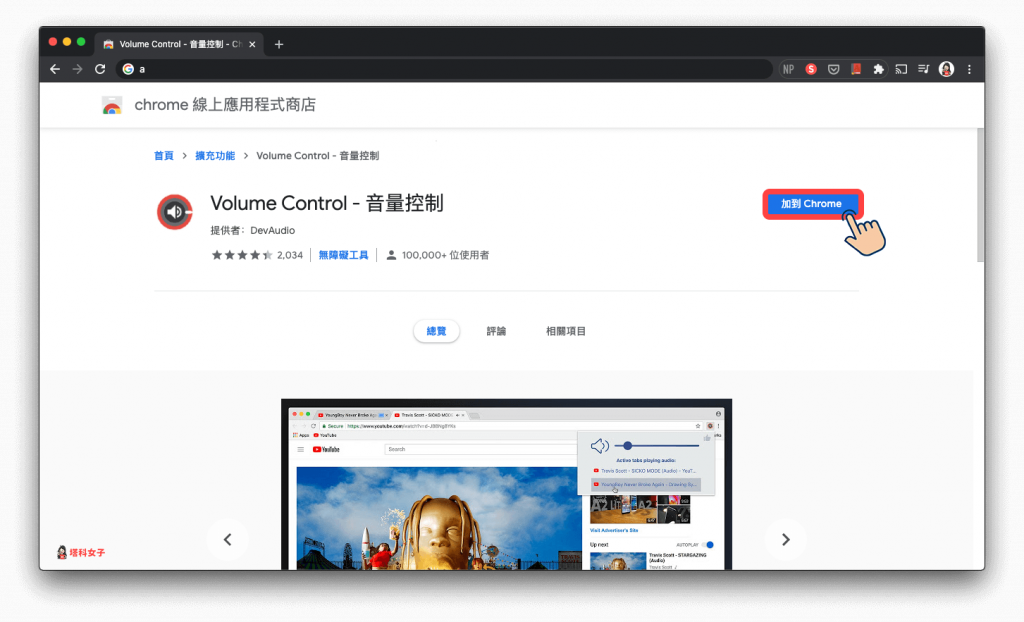
Task: Open the NP extension icon
Action: [788, 69]
